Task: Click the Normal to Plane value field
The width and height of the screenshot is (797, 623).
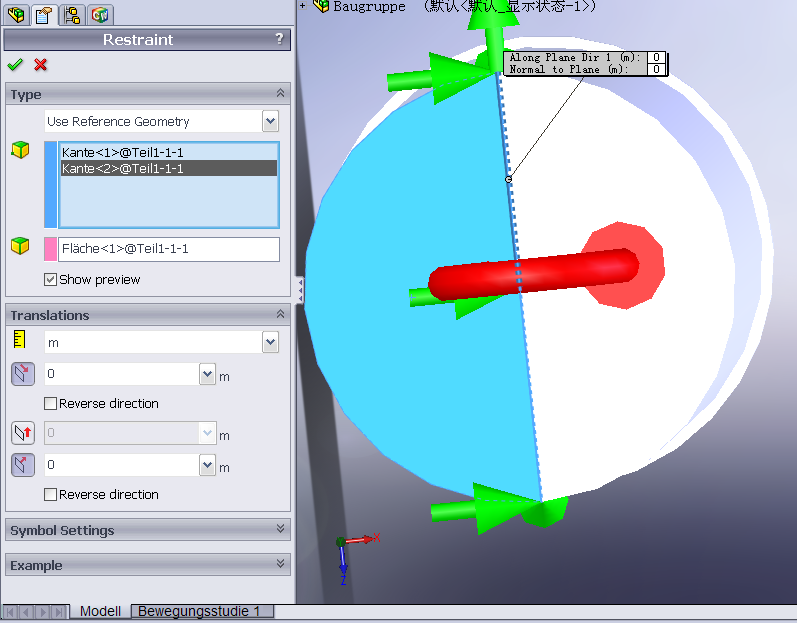Action: (122, 465)
